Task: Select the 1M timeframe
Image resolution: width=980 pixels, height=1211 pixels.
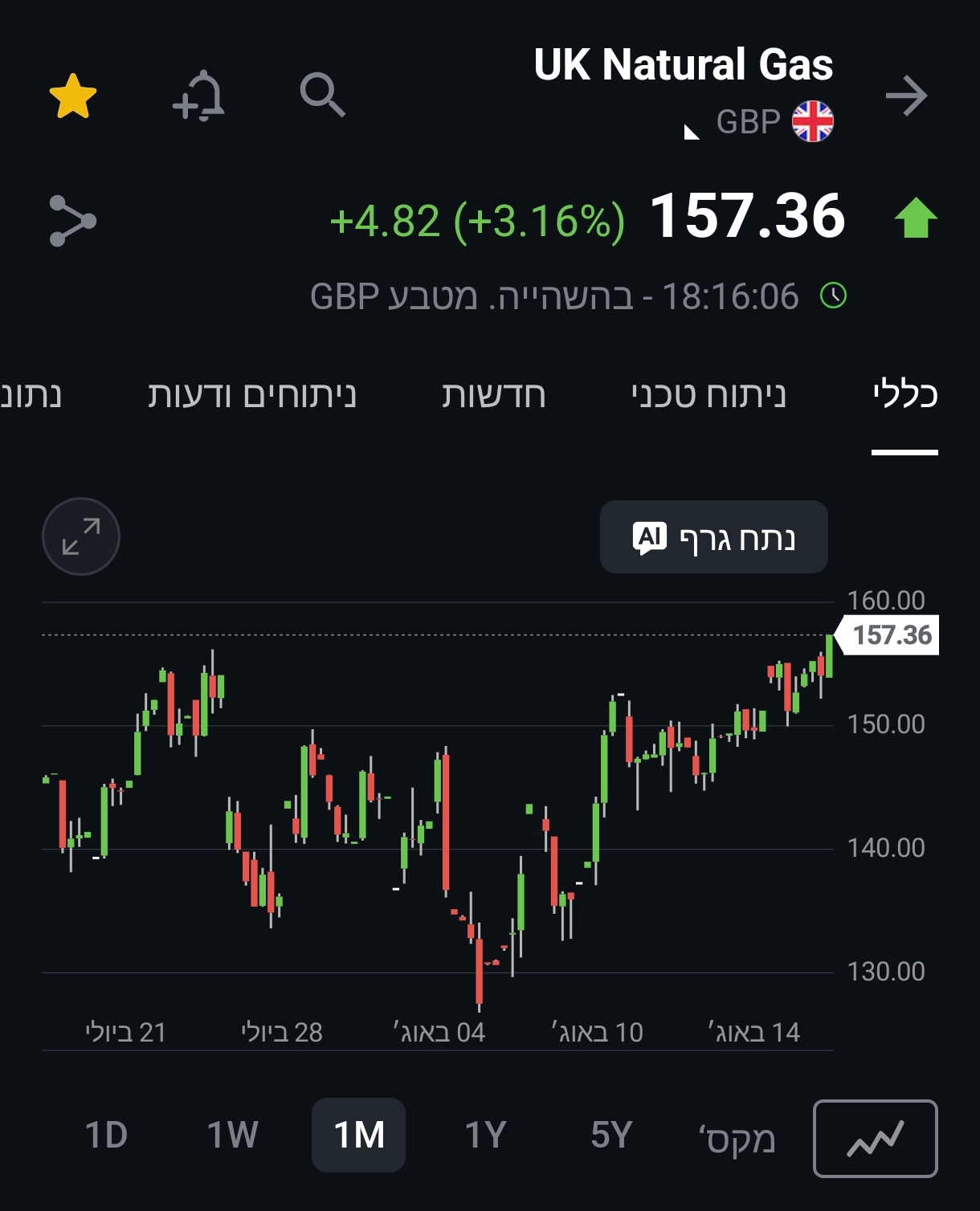Action: click(x=358, y=1135)
